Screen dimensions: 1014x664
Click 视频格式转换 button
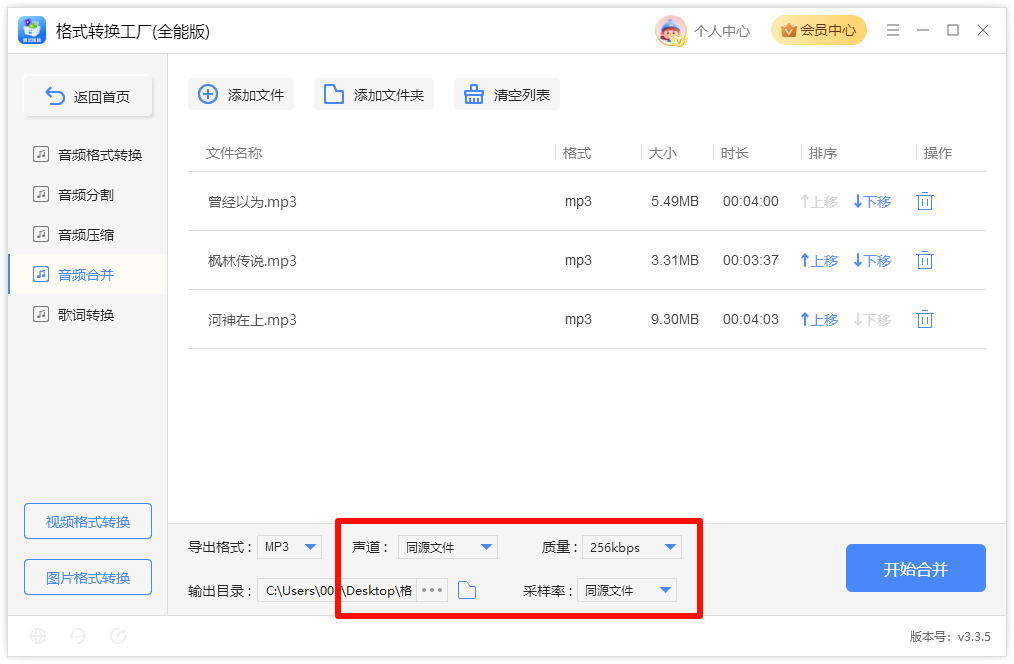(88, 521)
